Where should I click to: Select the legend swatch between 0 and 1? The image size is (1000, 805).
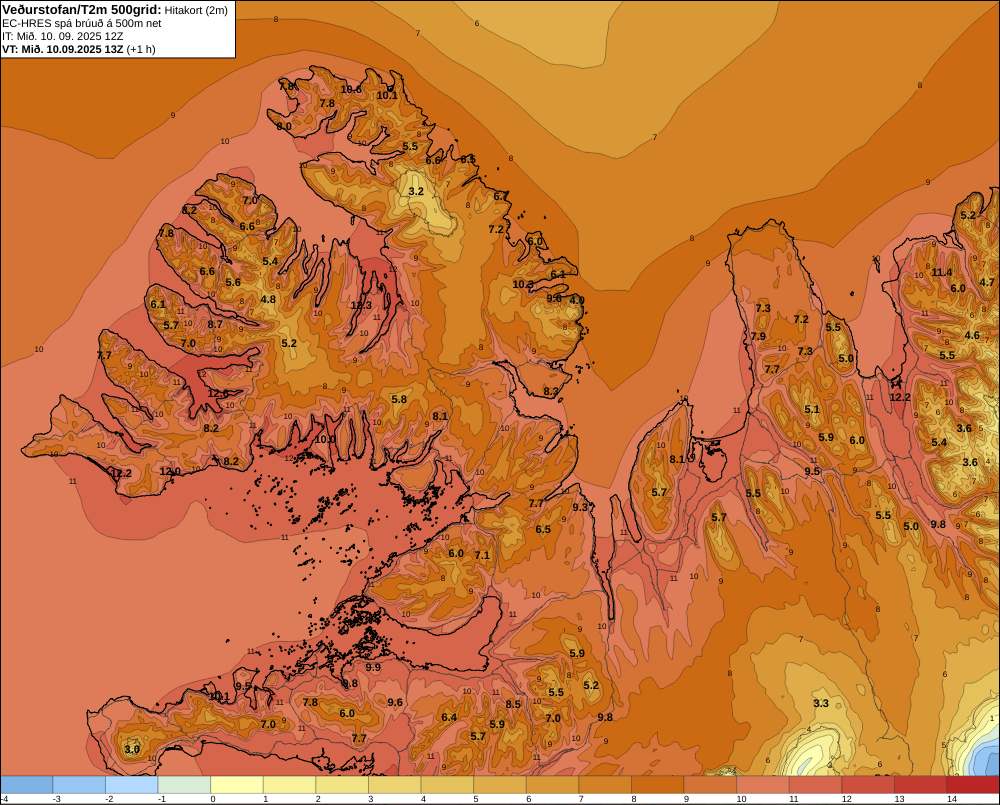(x=237, y=785)
